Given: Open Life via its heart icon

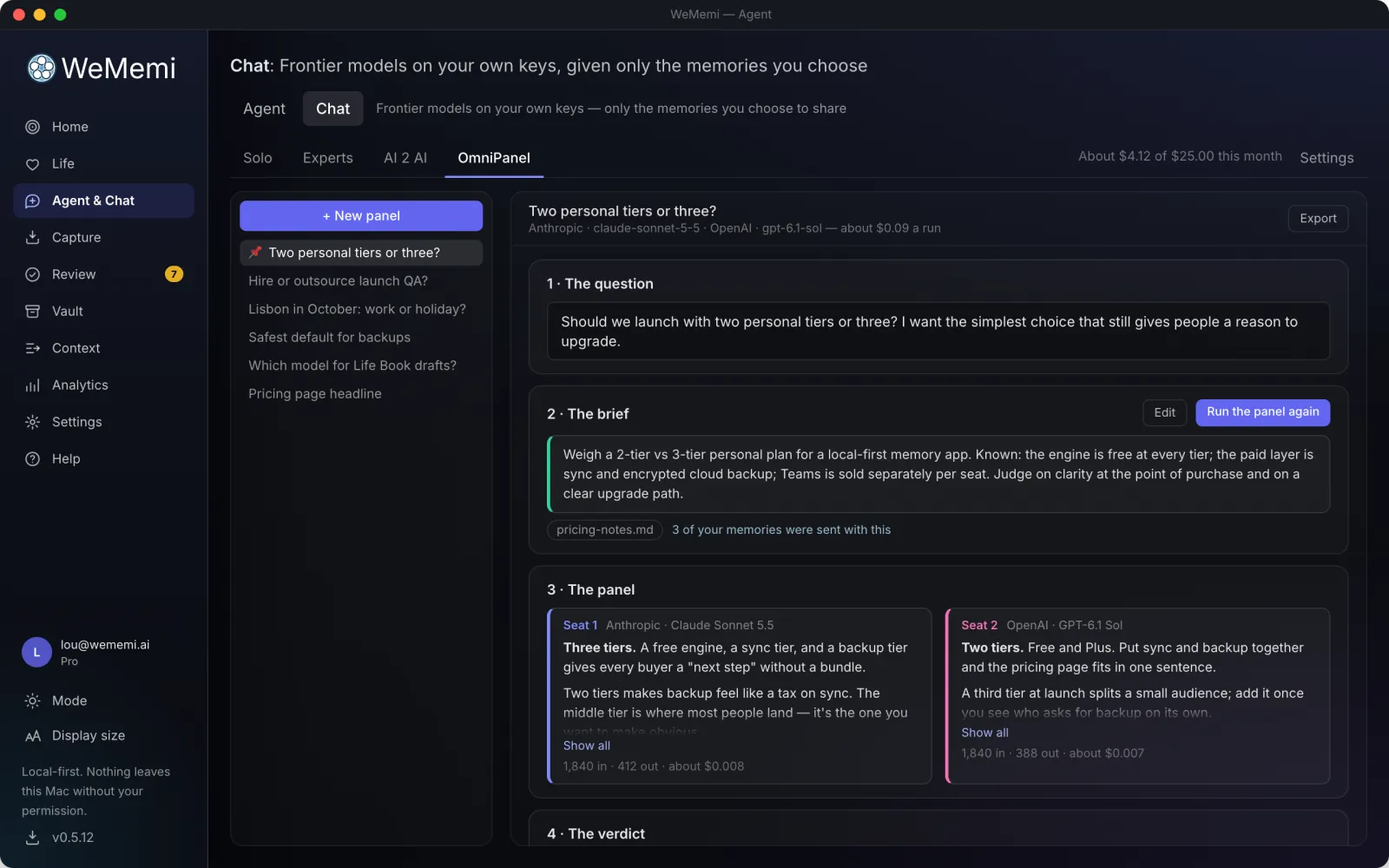Looking at the screenshot, I should [x=33, y=164].
